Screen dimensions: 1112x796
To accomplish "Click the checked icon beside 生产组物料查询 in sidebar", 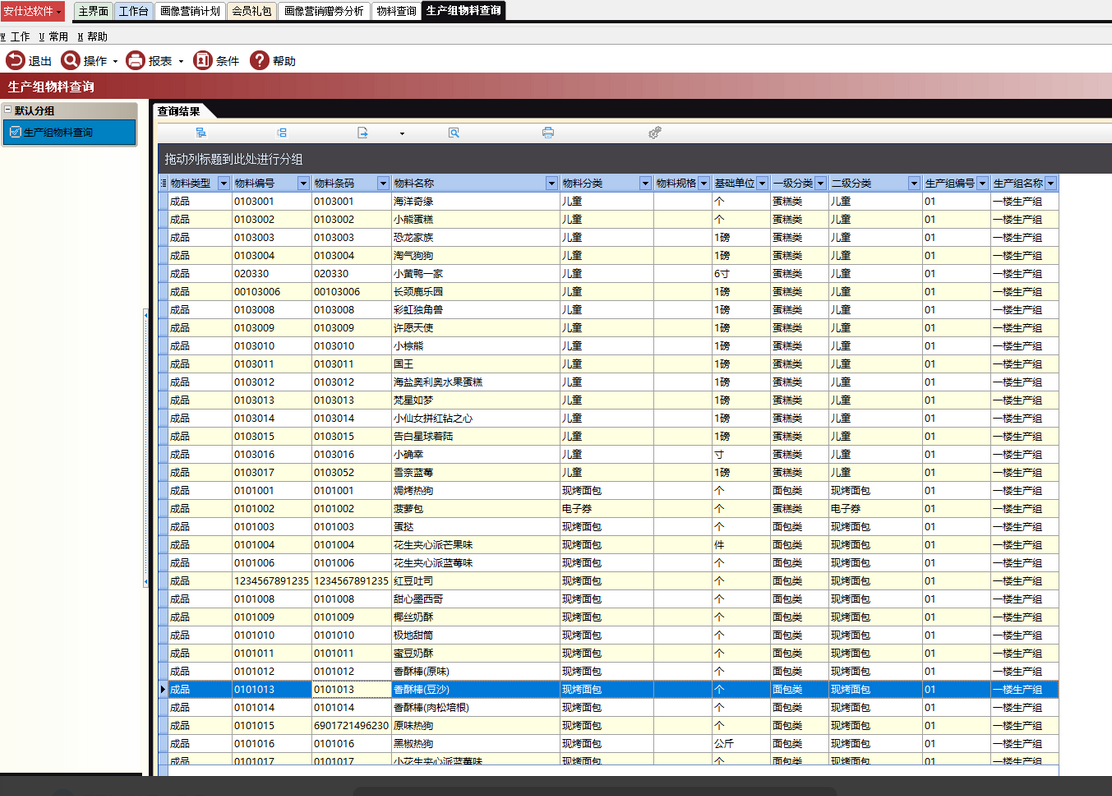I will 15,132.
